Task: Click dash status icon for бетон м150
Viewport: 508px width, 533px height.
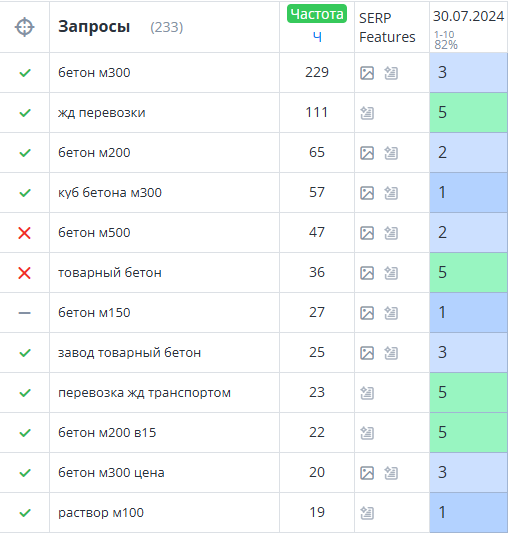Action: (24, 313)
